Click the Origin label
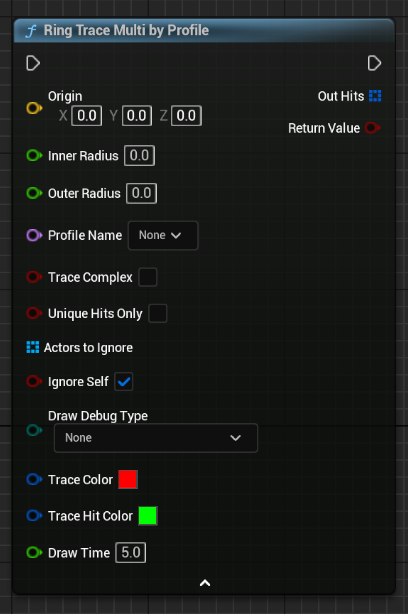 65,96
